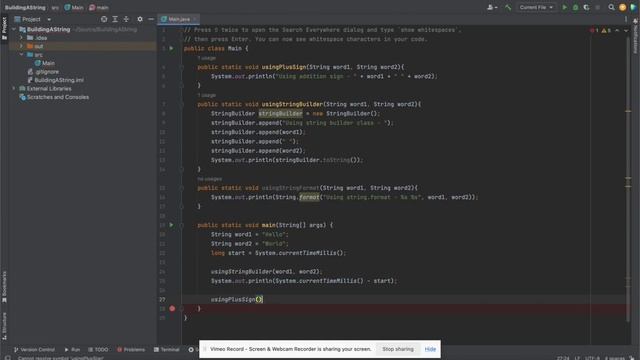Click the run gutter arrow beside main method
The height and width of the screenshot is (360, 640).
[171, 225]
